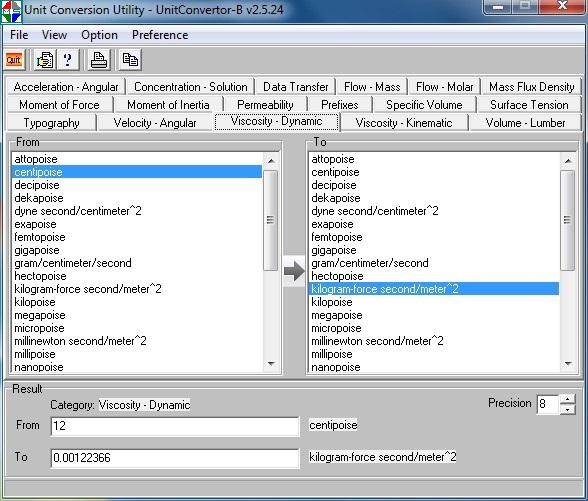Screen dimensions: 588x501
Task: Switch to Data Transfer tab
Action: (296, 87)
